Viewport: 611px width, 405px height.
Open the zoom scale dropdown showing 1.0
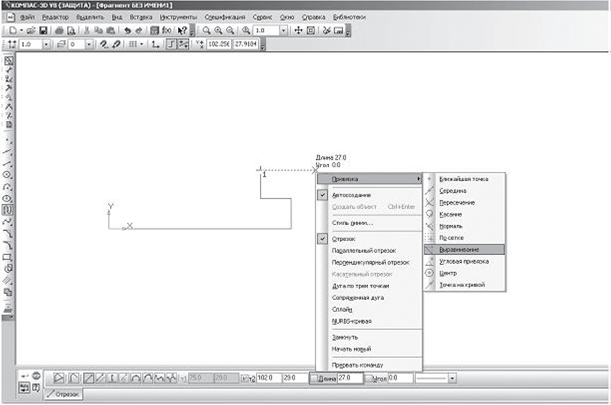point(284,30)
